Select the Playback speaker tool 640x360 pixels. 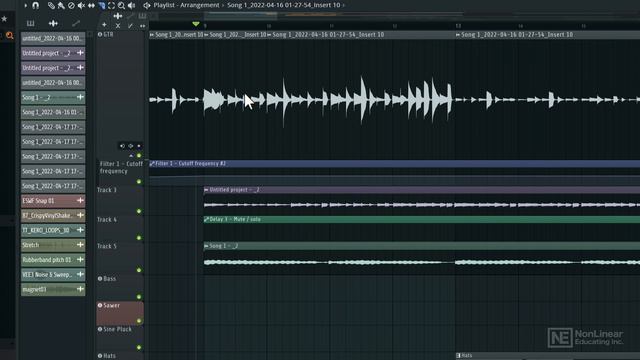click(x=131, y=5)
